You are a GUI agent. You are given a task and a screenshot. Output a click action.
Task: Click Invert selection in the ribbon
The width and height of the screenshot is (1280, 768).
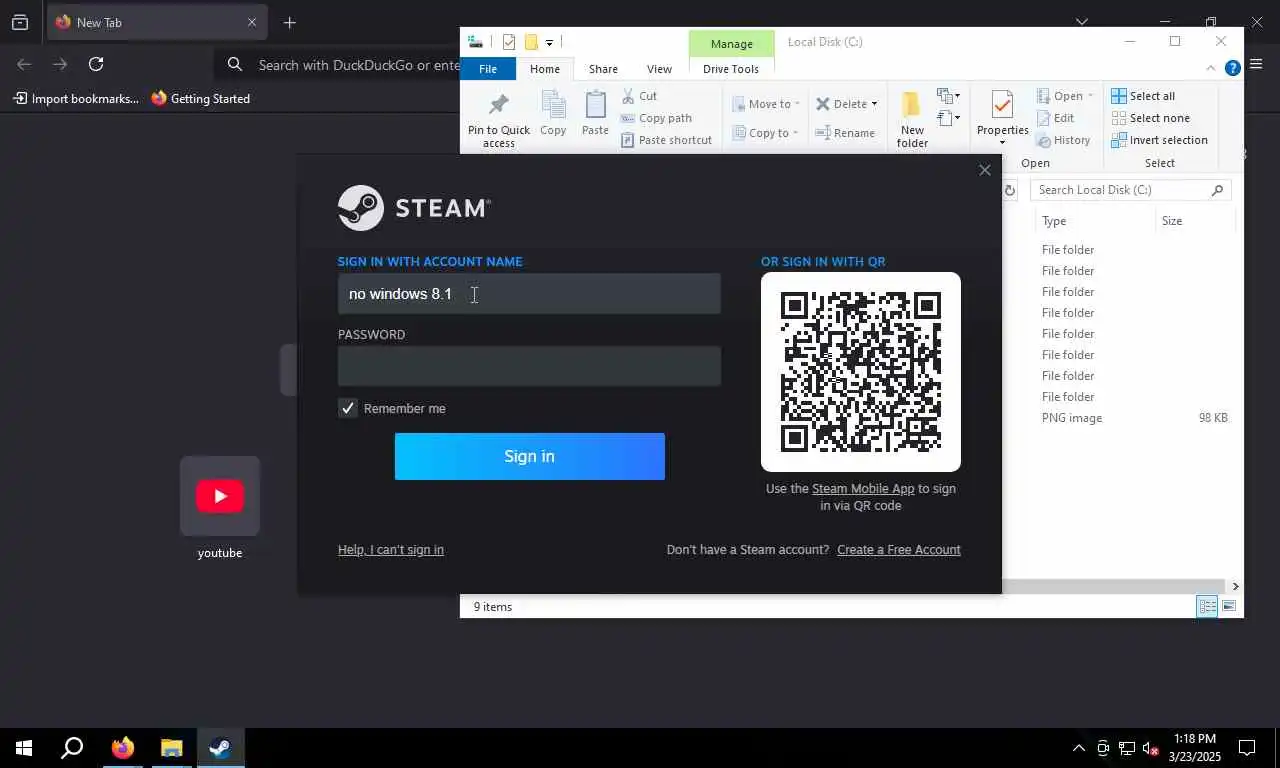[1159, 140]
